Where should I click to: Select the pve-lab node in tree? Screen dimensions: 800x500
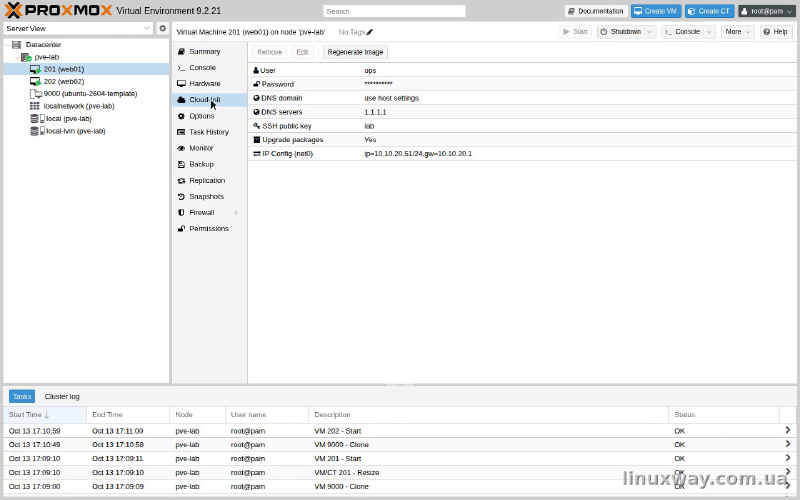(x=46, y=57)
